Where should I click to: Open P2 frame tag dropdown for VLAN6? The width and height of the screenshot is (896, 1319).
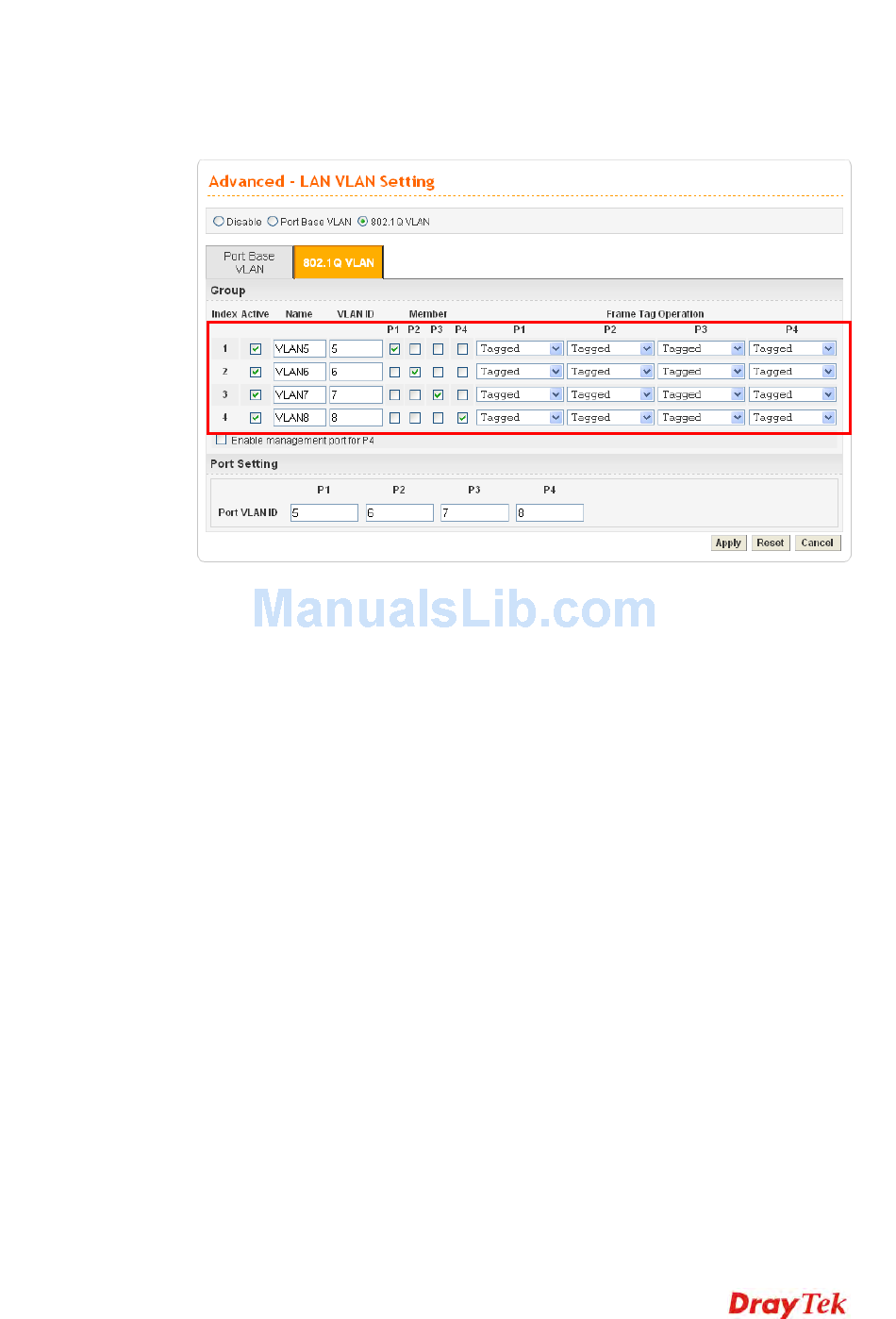[610, 372]
